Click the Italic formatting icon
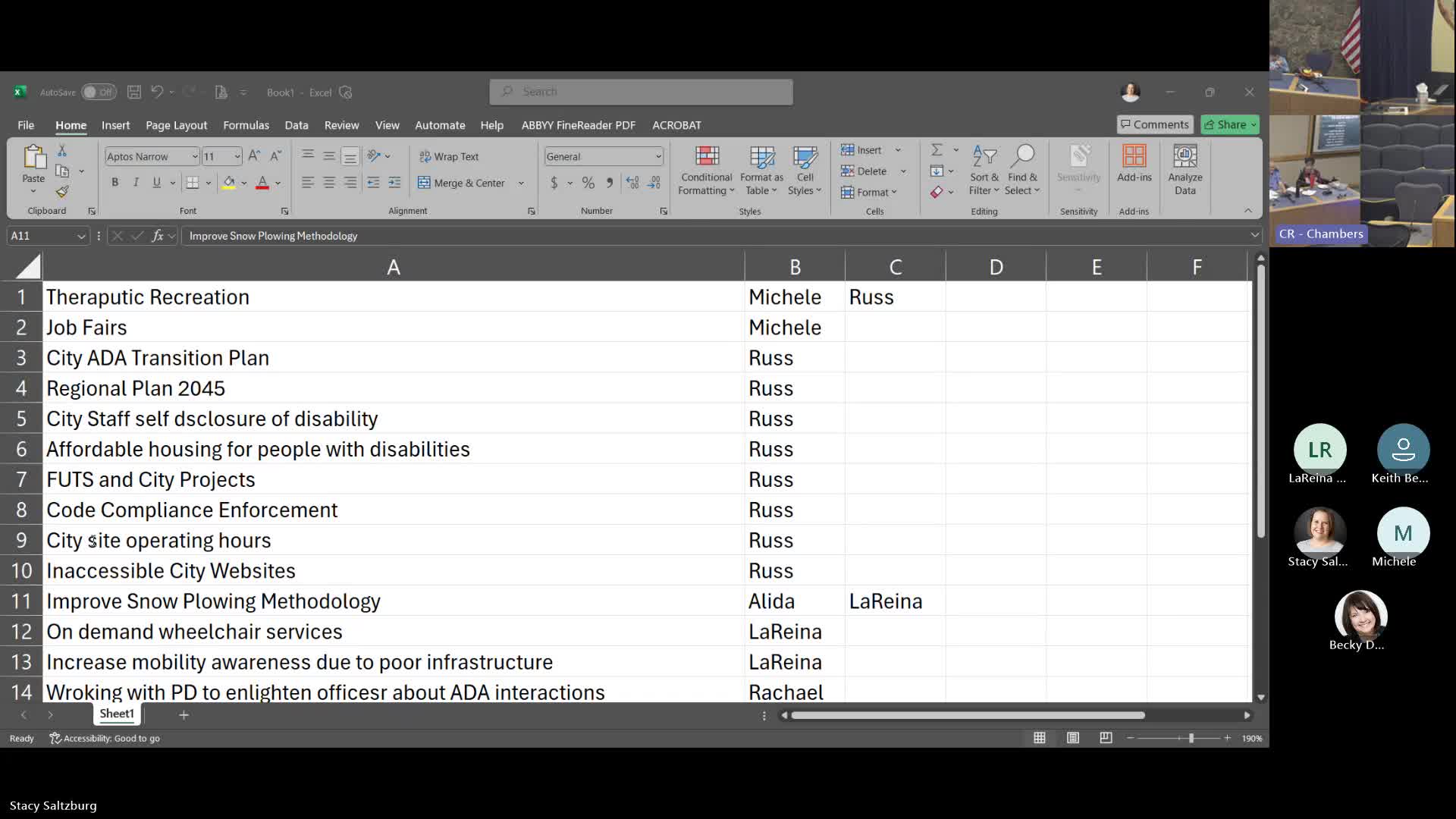1456x819 pixels. pyautogui.click(x=136, y=183)
